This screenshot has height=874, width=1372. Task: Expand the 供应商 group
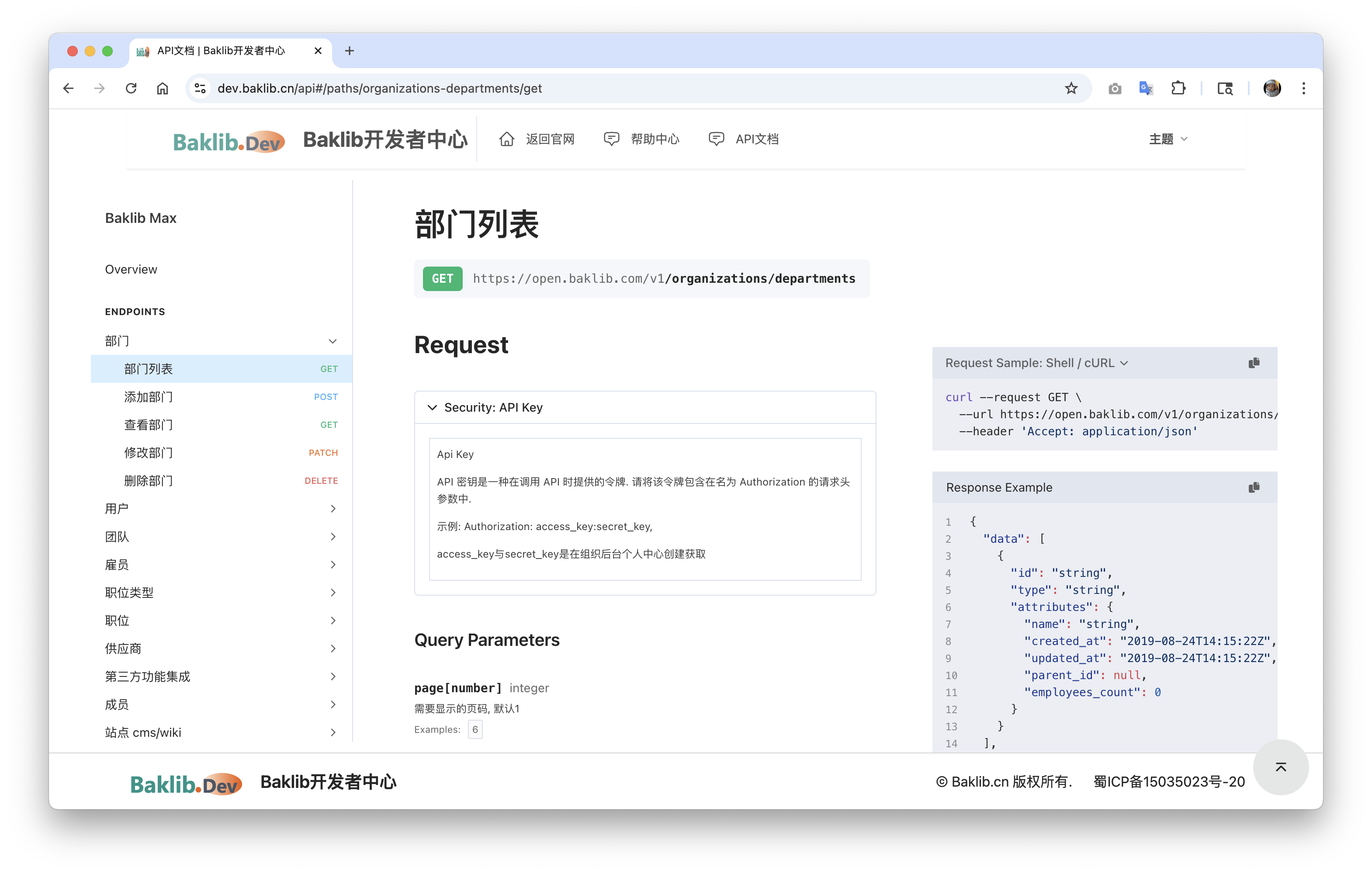[x=221, y=649]
